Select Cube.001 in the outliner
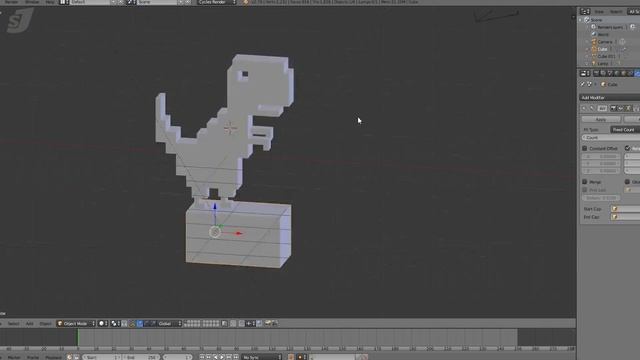Viewport: 640px width, 360px height. (606, 56)
